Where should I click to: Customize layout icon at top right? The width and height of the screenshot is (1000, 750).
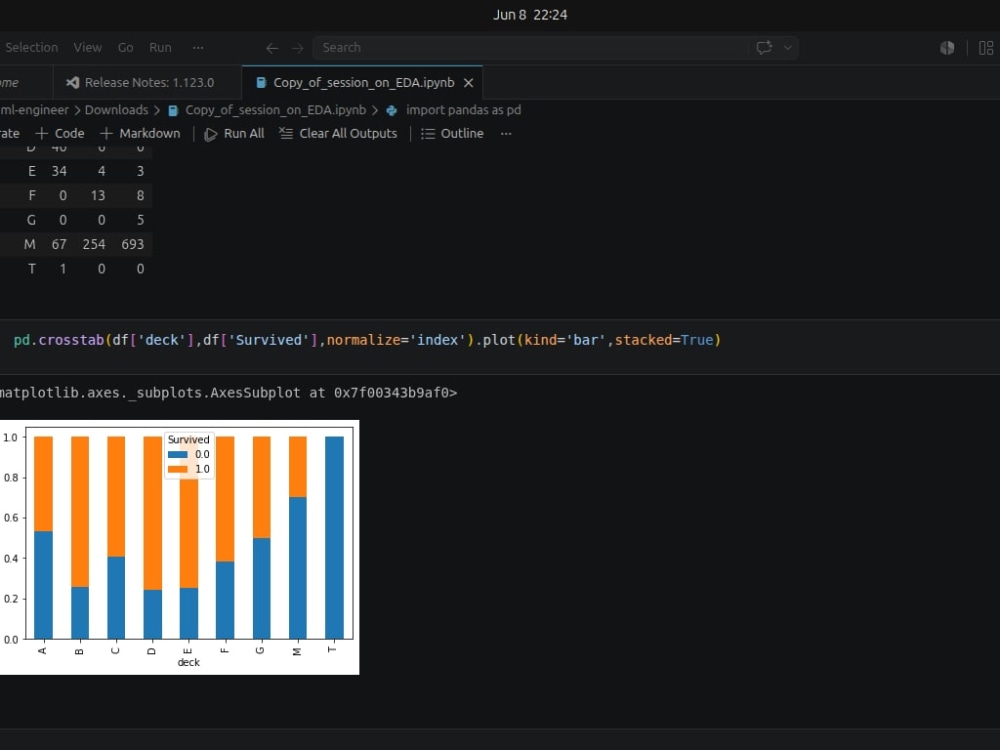point(986,48)
